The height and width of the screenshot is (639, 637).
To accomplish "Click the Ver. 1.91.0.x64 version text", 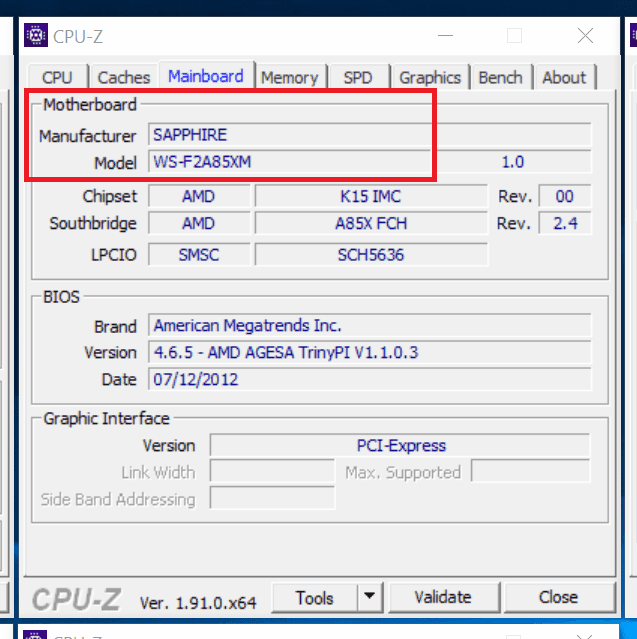I will tap(198, 603).
